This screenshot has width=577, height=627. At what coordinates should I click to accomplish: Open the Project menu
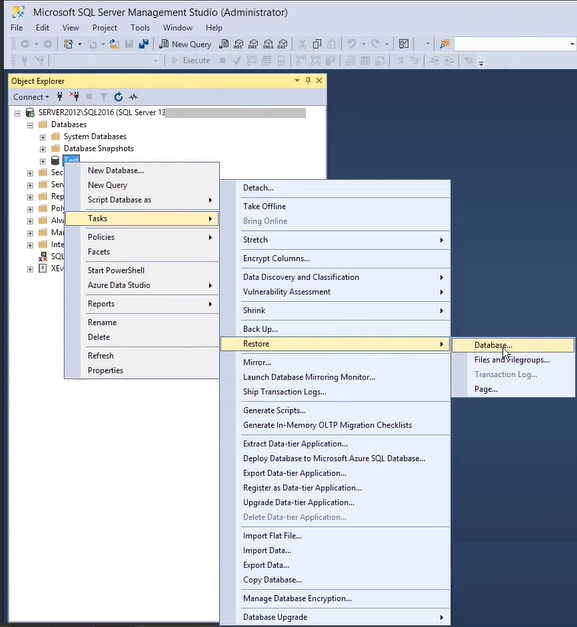point(105,28)
